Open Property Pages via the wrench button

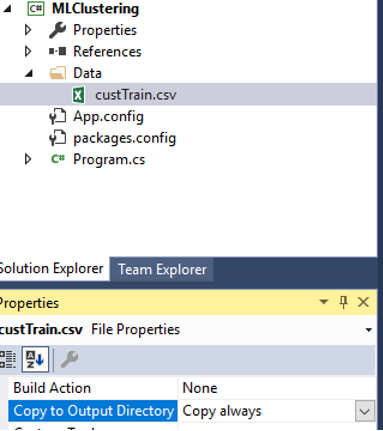69,359
